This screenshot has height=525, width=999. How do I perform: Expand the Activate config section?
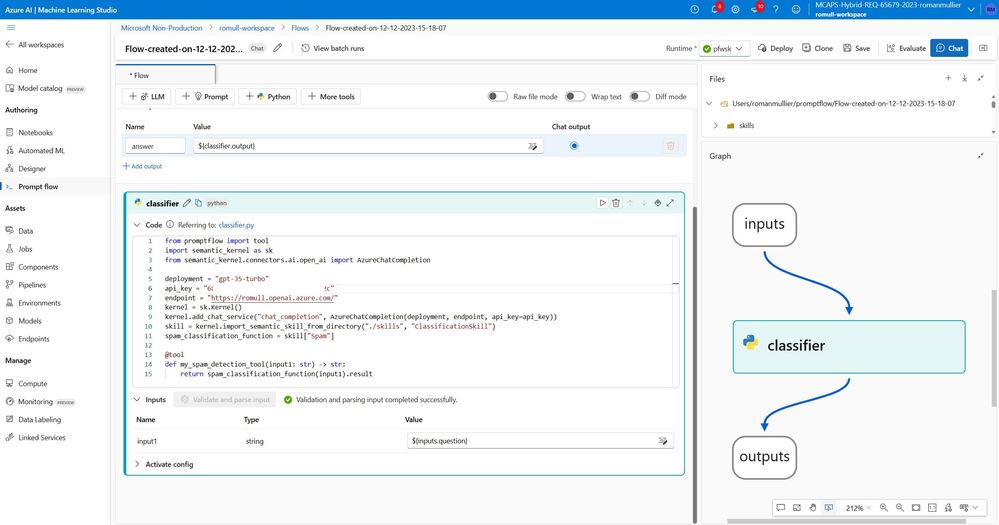tap(137, 464)
